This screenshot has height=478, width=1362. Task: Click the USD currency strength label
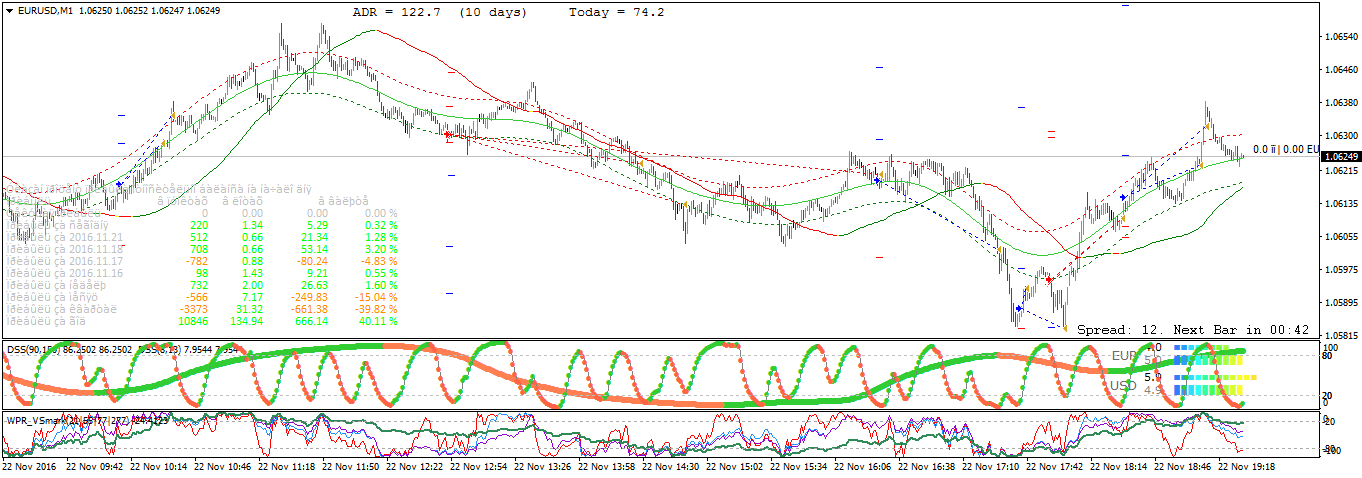1125,385
